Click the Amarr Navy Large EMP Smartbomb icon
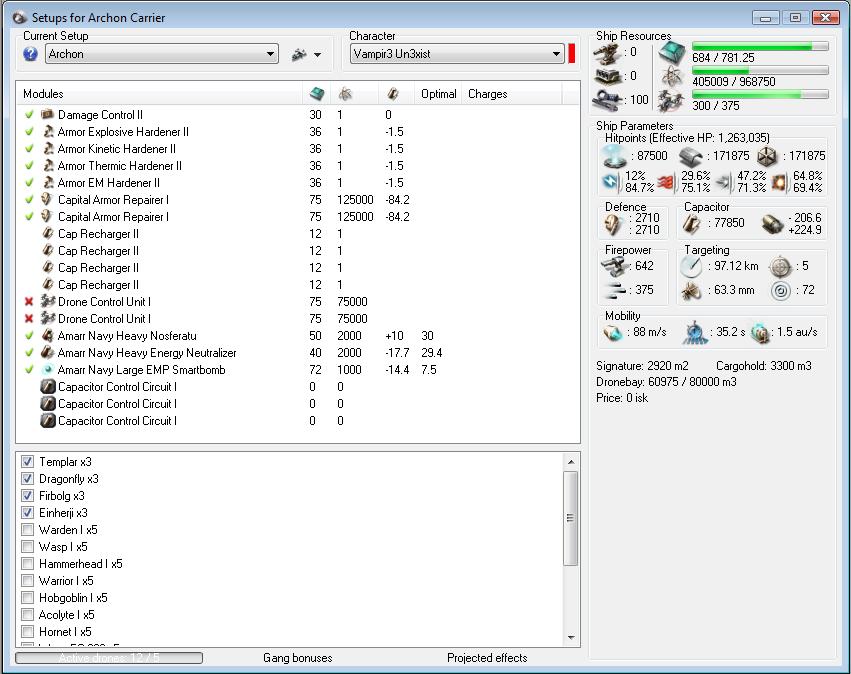The width and height of the screenshot is (851, 674). click(47, 370)
